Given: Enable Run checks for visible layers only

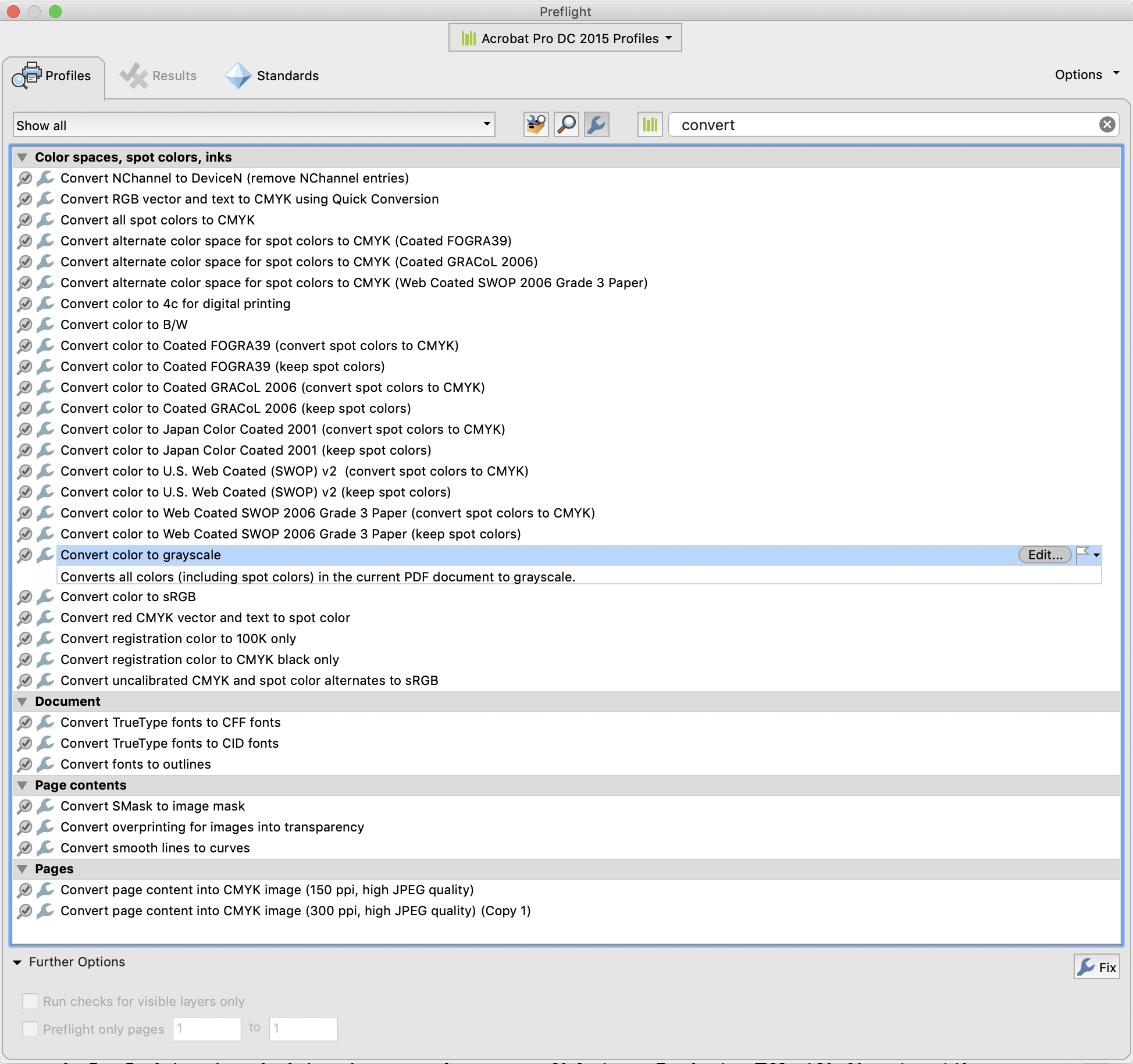Looking at the screenshot, I should 30,1001.
